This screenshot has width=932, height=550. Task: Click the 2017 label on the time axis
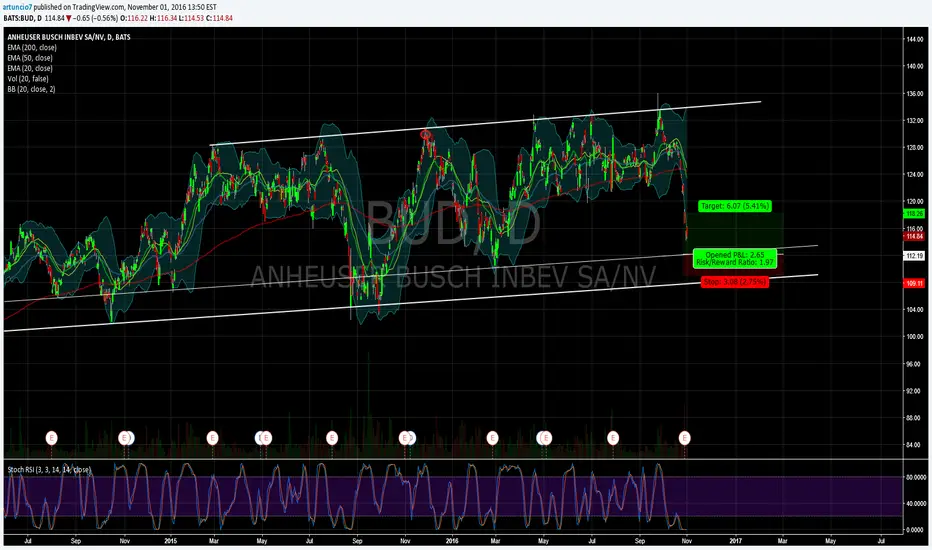[x=735, y=541]
